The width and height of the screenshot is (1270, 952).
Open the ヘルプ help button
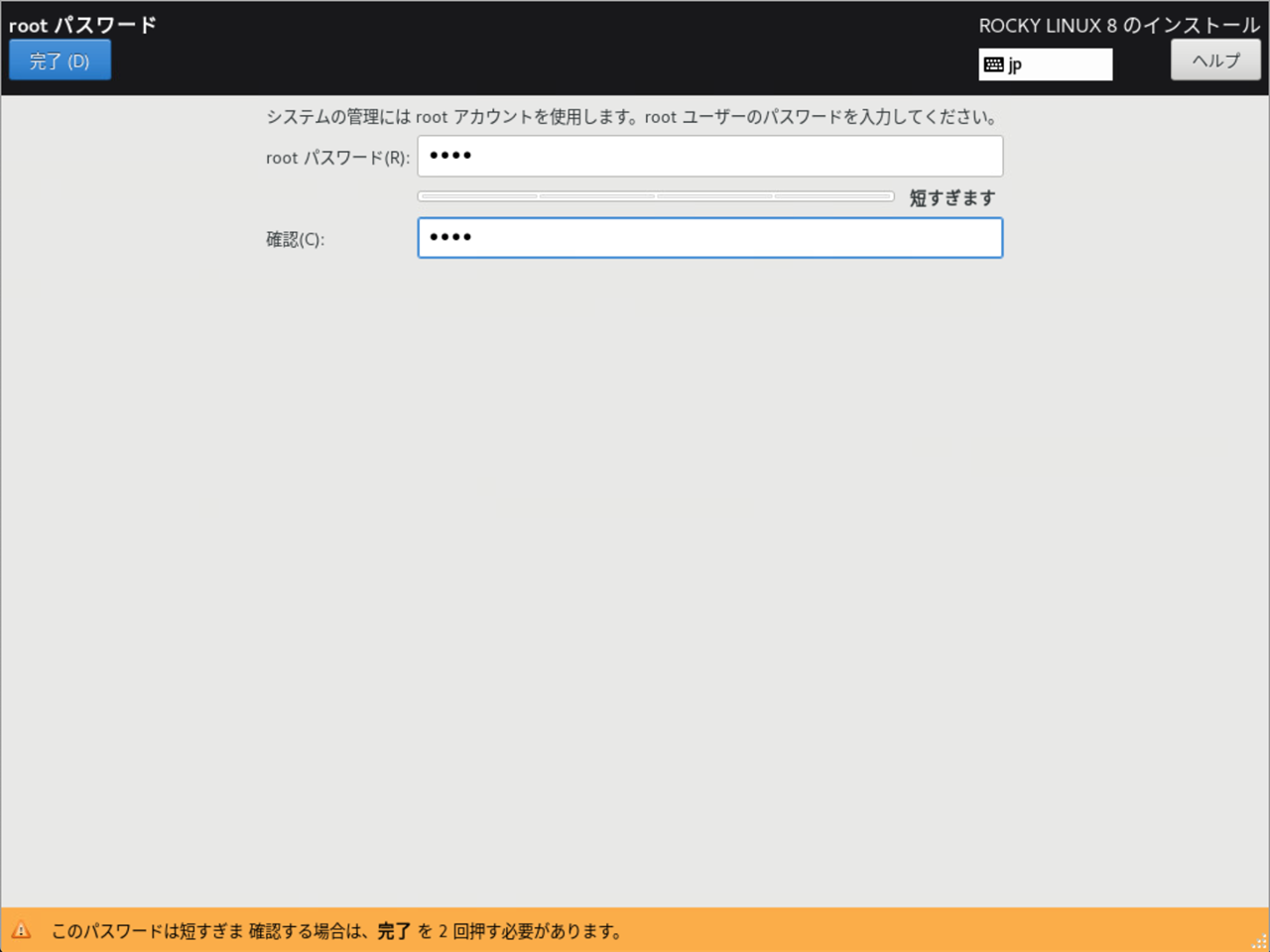1215,60
